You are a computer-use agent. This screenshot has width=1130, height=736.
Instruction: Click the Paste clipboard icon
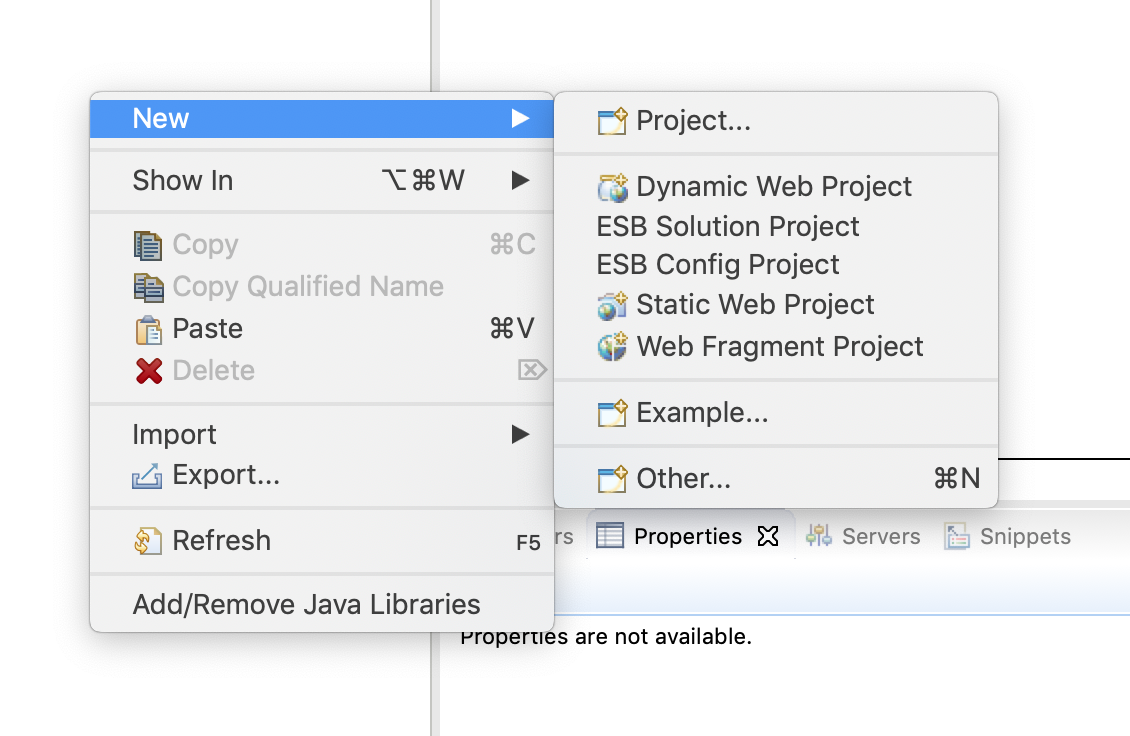[x=149, y=328]
